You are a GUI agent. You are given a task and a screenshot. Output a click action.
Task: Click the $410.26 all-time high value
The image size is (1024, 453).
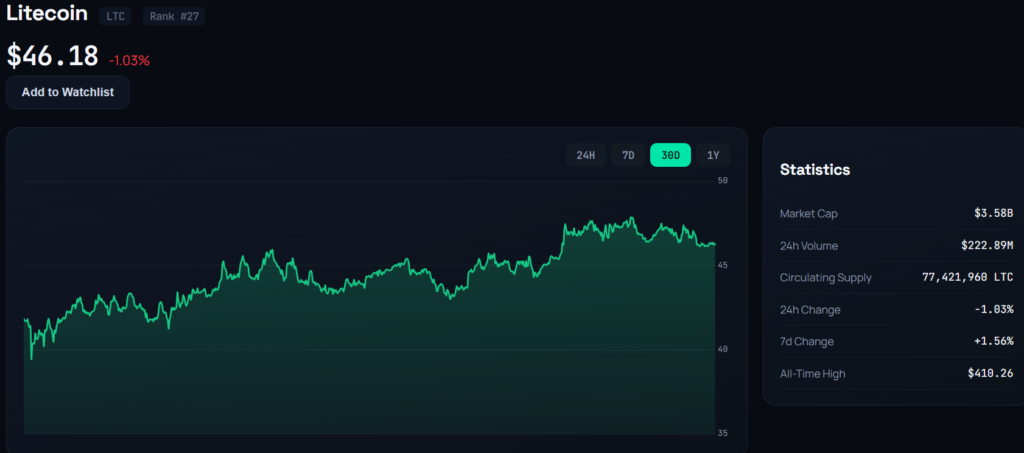click(991, 374)
